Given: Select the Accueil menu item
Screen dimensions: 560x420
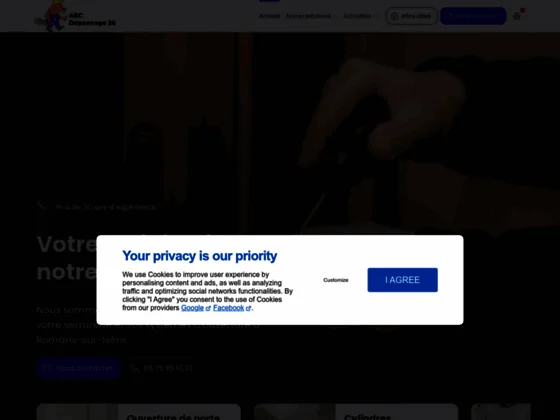Looking at the screenshot, I should 269,16.
